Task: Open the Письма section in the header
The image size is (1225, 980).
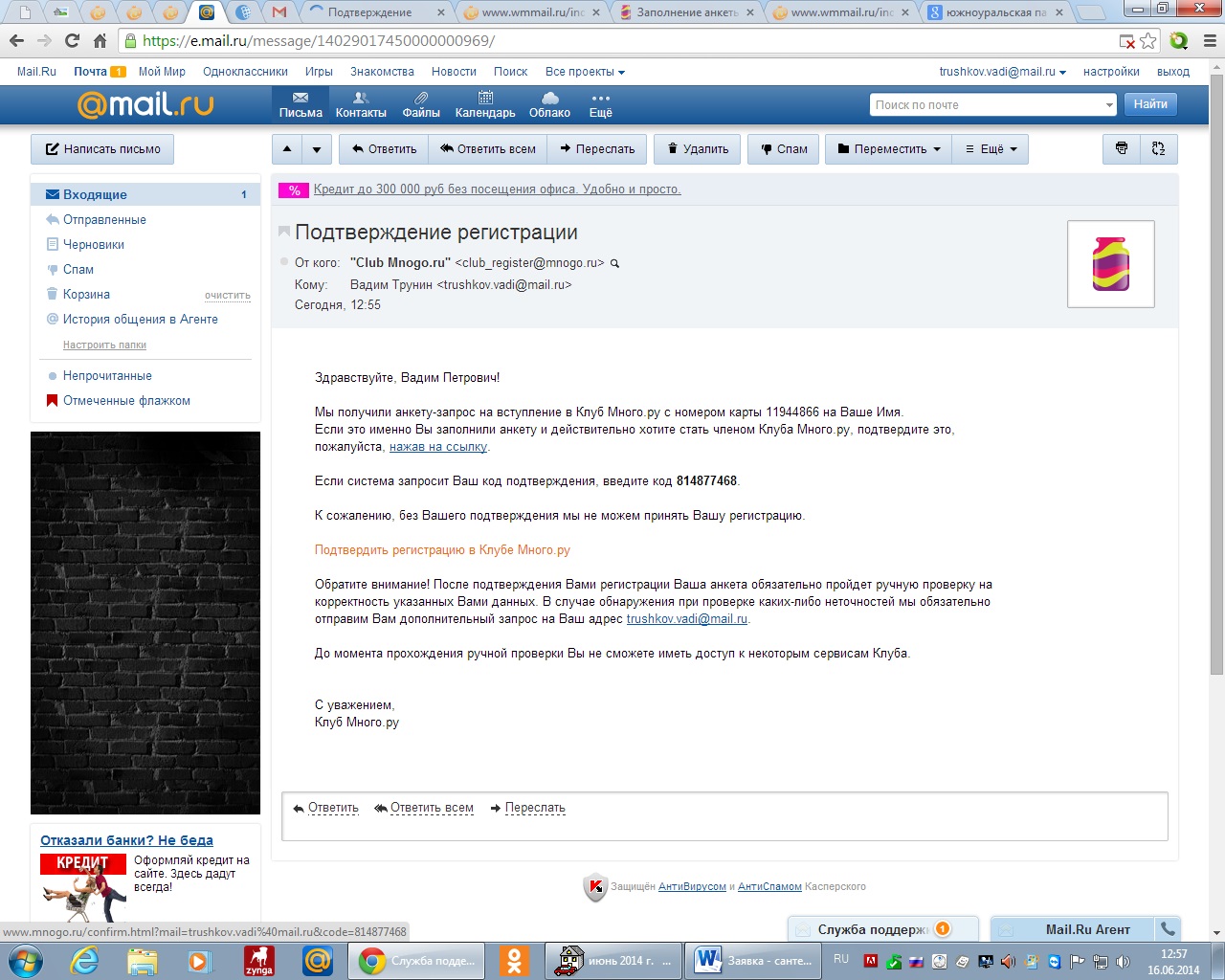Action: tap(301, 105)
